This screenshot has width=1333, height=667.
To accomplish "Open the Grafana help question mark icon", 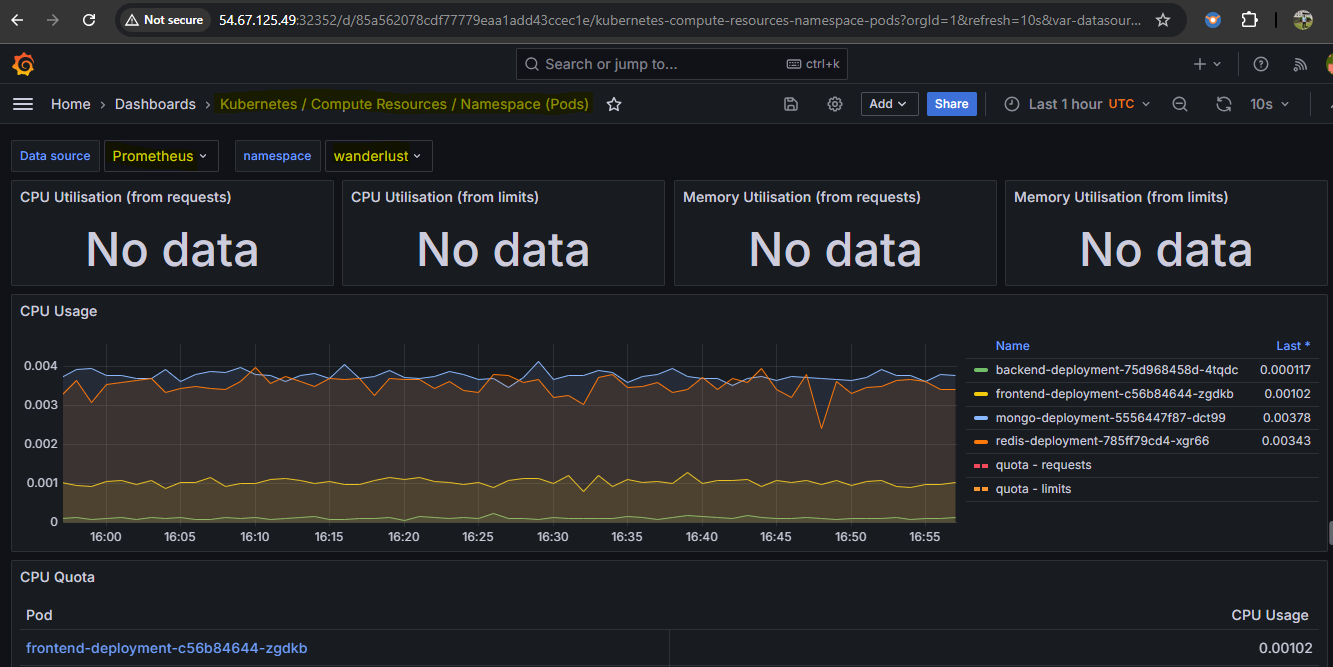I will coord(1261,64).
